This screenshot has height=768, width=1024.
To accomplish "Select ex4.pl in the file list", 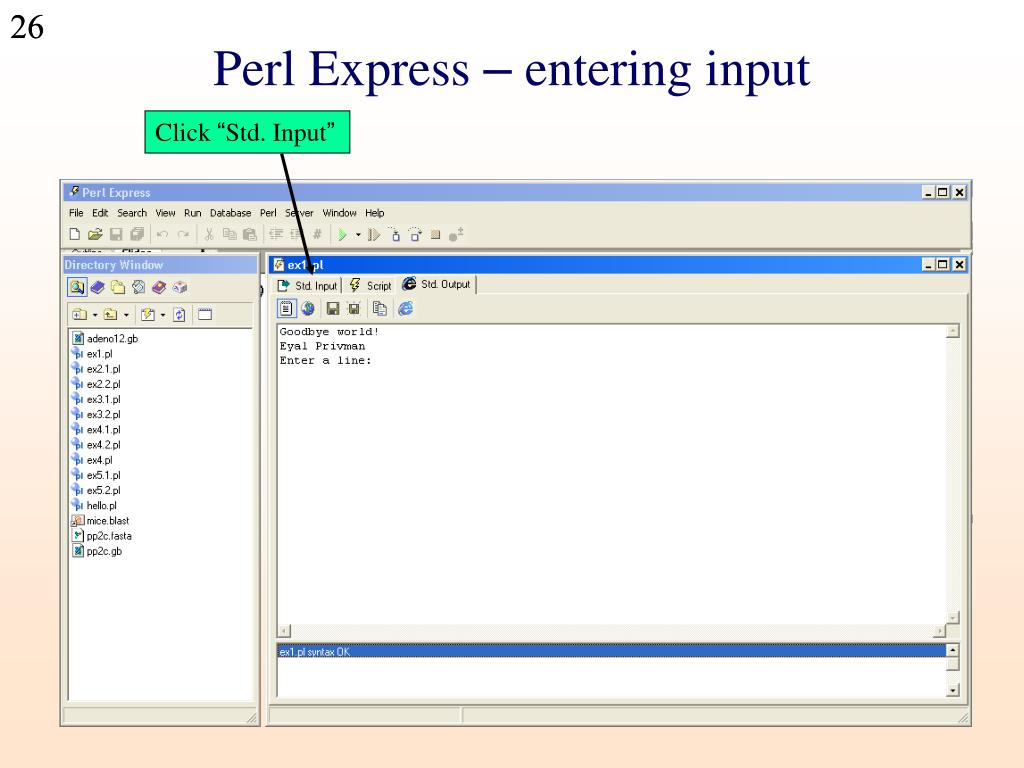I will [x=91, y=460].
